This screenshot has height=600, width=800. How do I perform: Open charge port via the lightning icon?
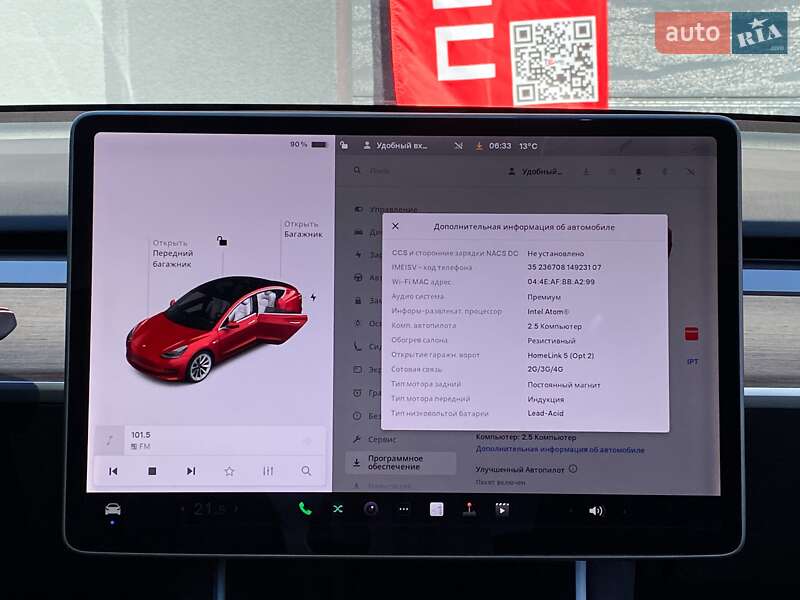coord(313,296)
